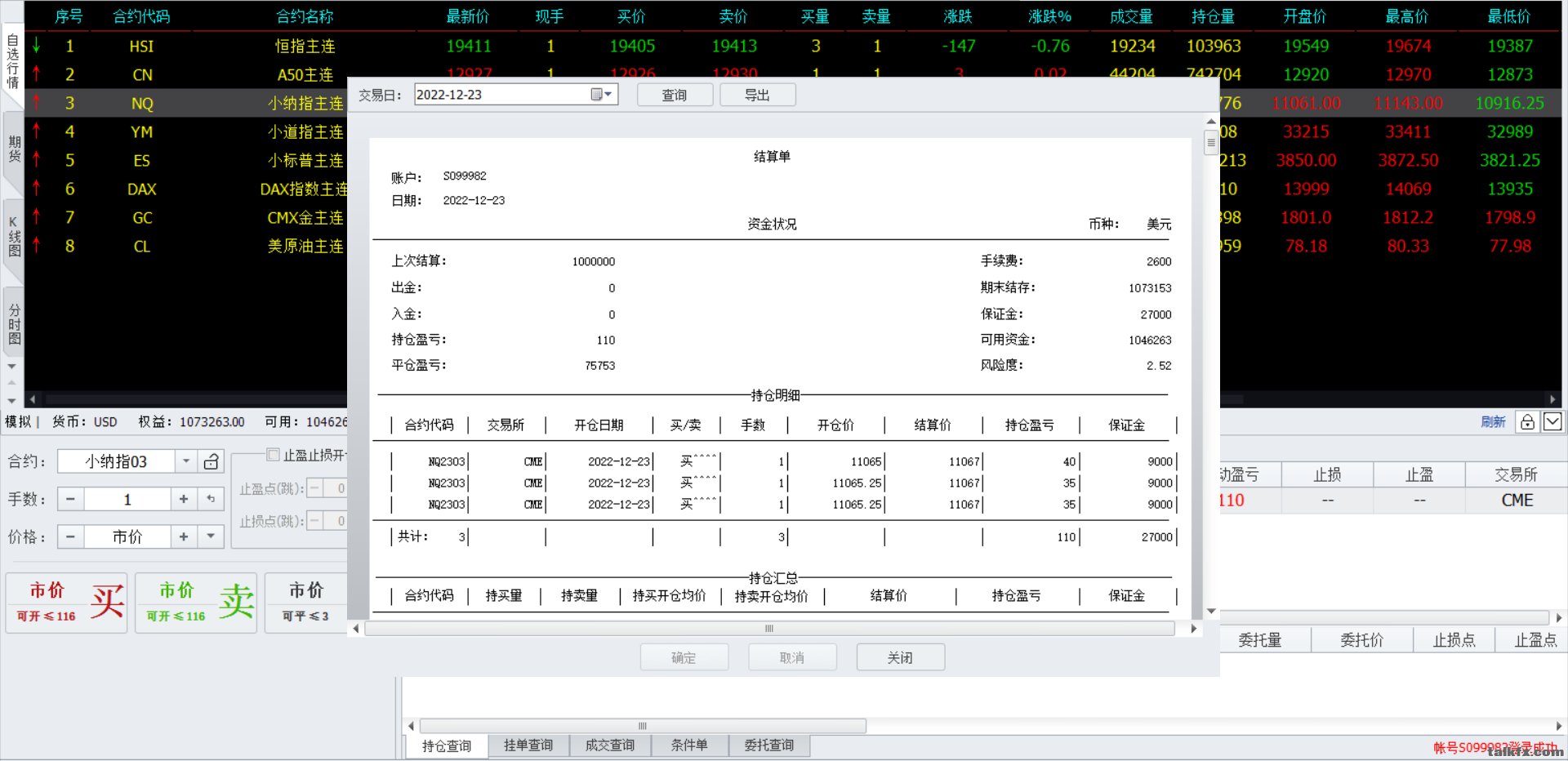Click the 查询 button in the settlement dialog
The image size is (1568, 761).
pos(675,95)
